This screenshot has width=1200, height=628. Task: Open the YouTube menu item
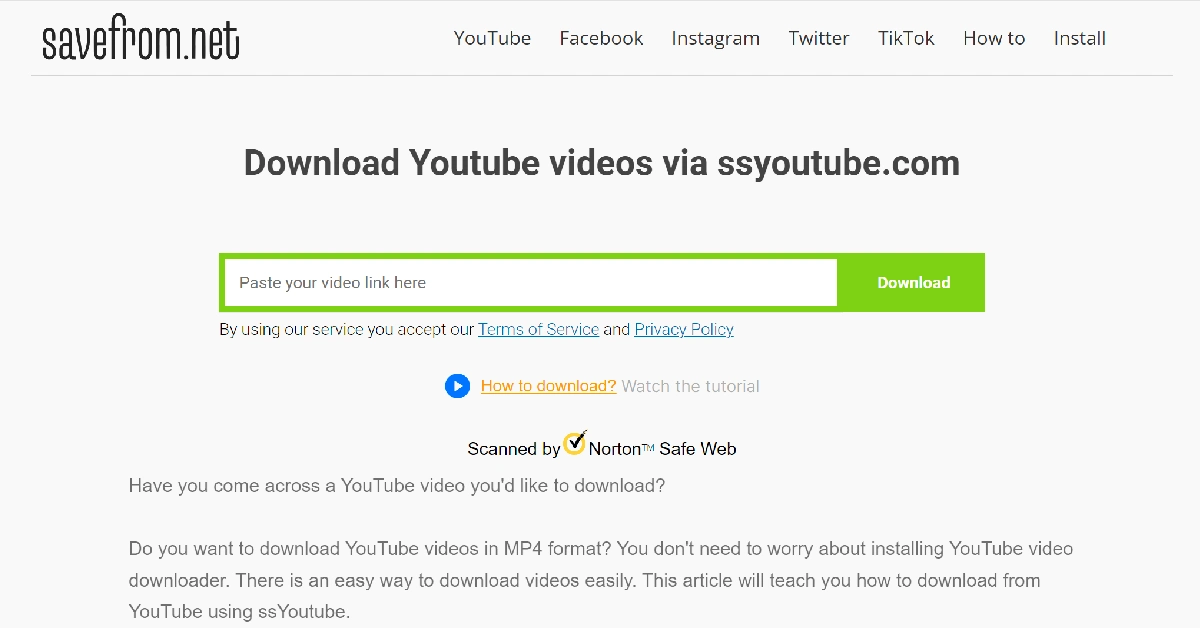pos(492,38)
